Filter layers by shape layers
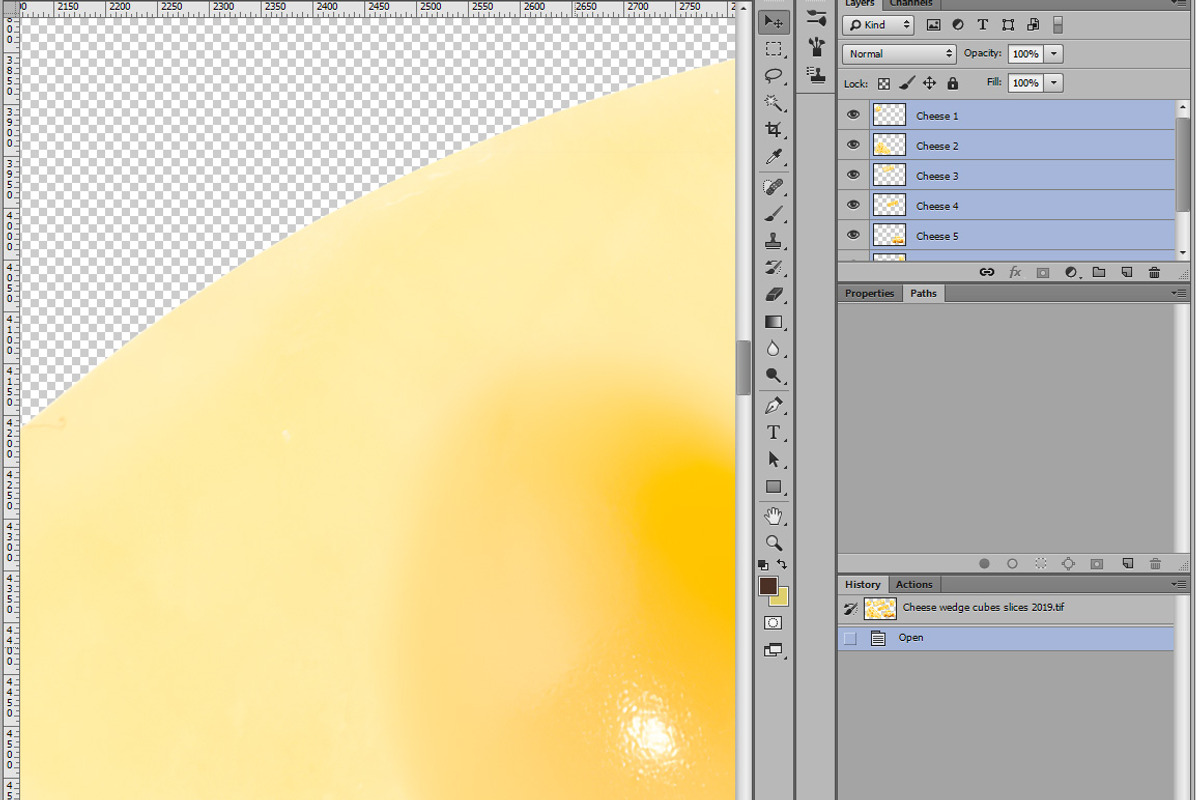The width and height of the screenshot is (1200, 800). pyautogui.click(x=1008, y=25)
